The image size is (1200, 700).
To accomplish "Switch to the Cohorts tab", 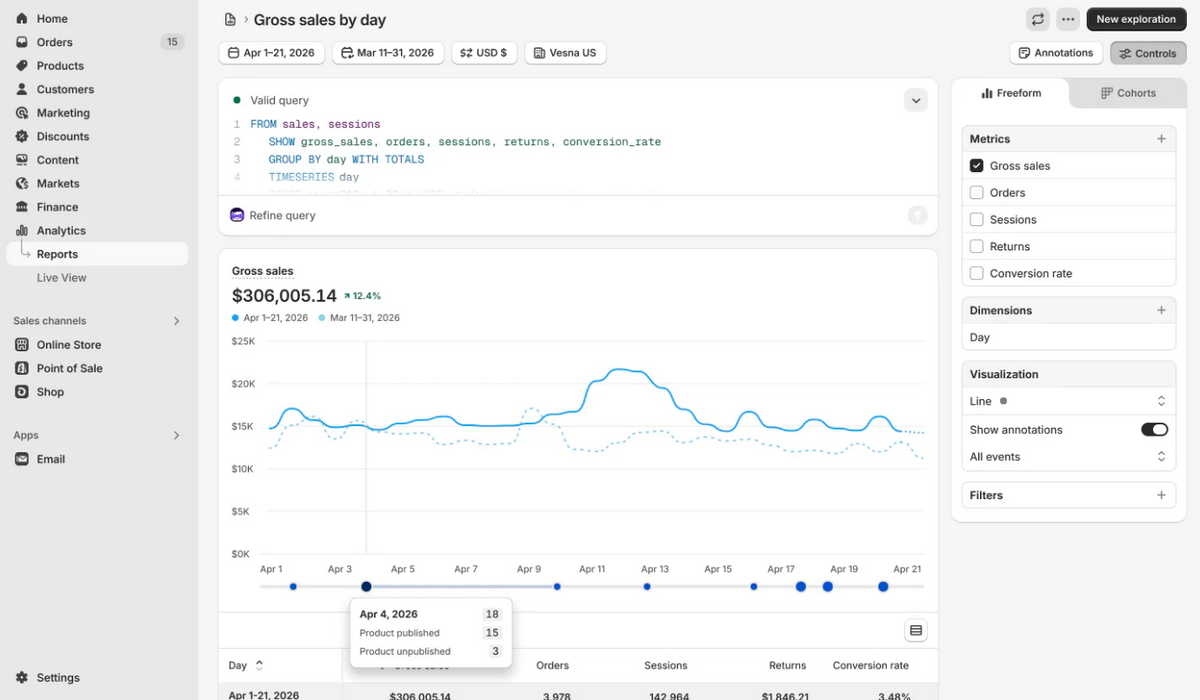I will 1128,93.
